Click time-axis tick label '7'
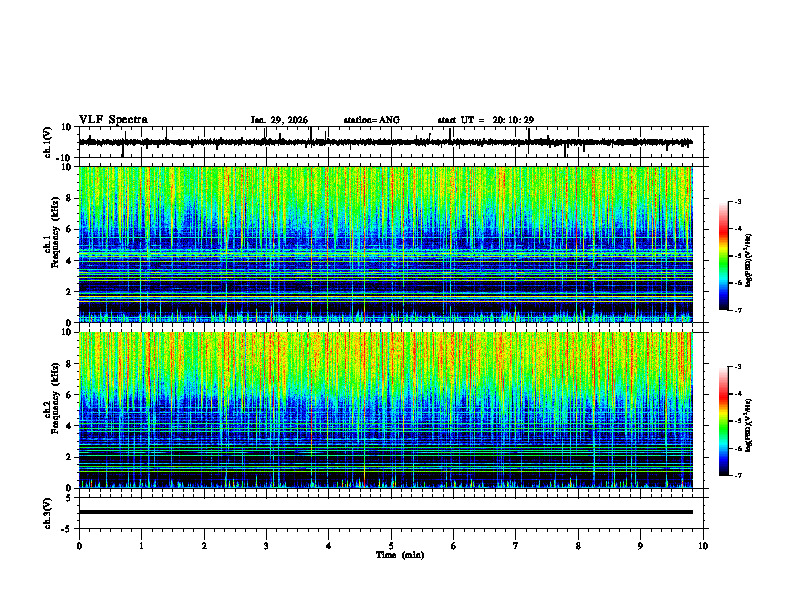 (516, 546)
